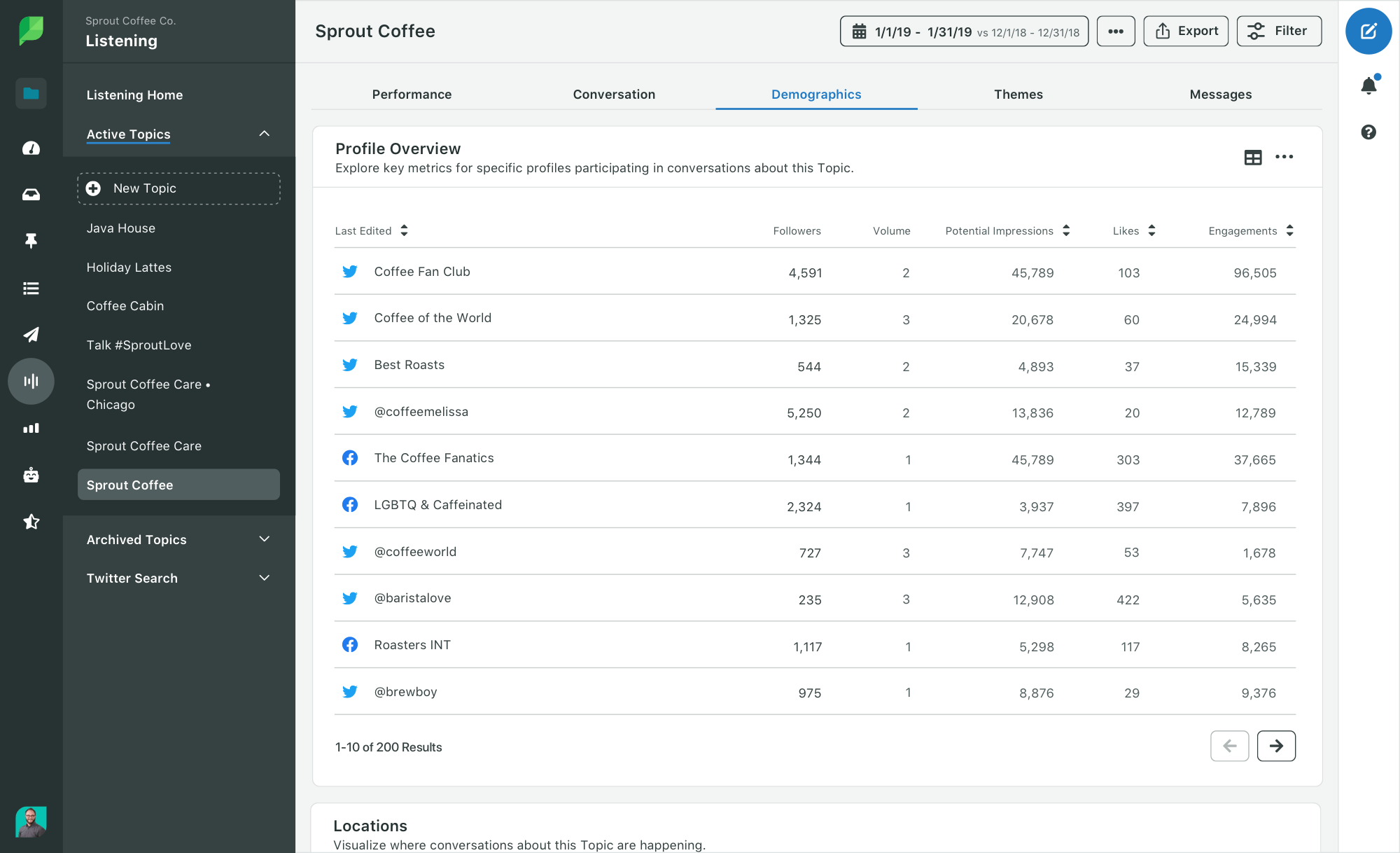
Task: Open the Holiday Lattes topic
Action: 129,268
